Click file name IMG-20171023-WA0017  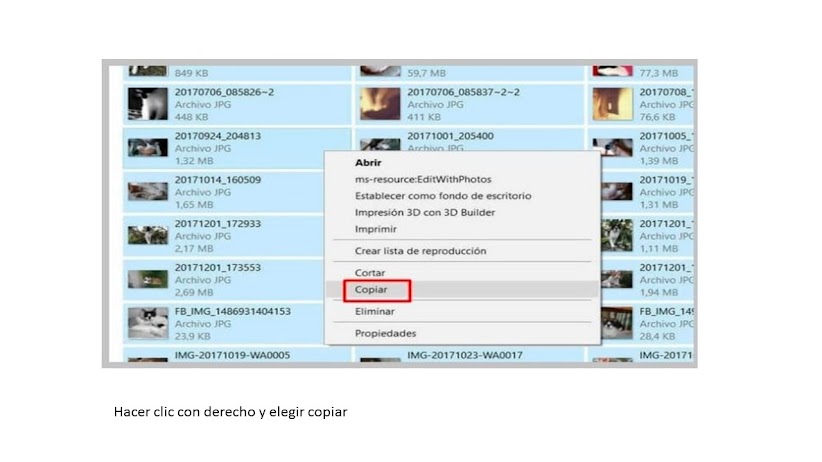(x=465, y=355)
